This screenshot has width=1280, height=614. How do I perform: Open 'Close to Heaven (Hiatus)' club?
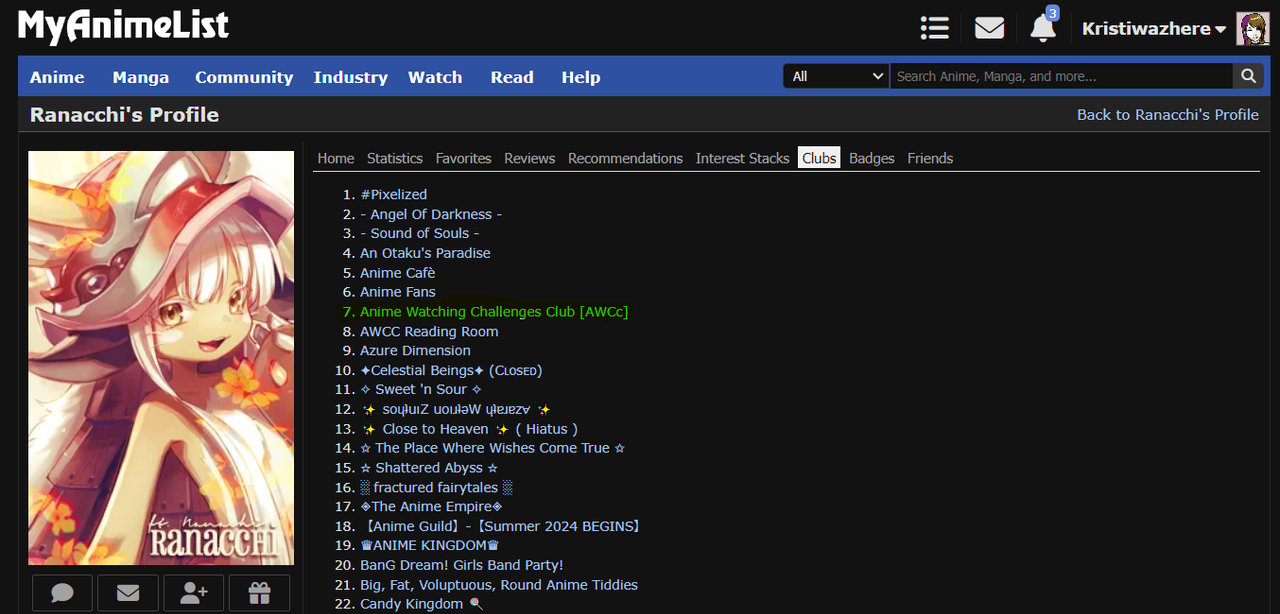point(470,428)
